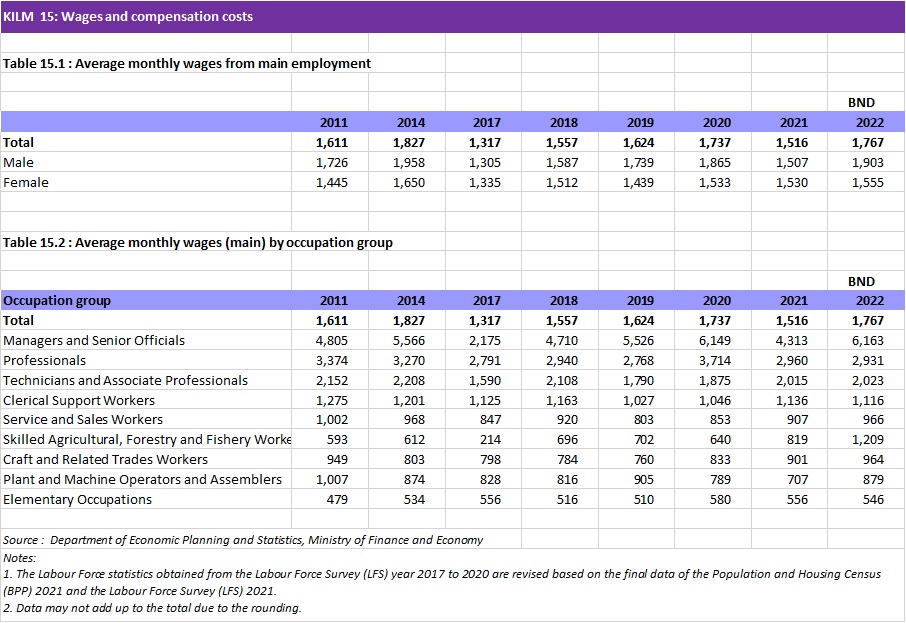Click the BND unit label above Table 15.2
The height and width of the screenshot is (623, 906).
pyautogui.click(x=861, y=282)
